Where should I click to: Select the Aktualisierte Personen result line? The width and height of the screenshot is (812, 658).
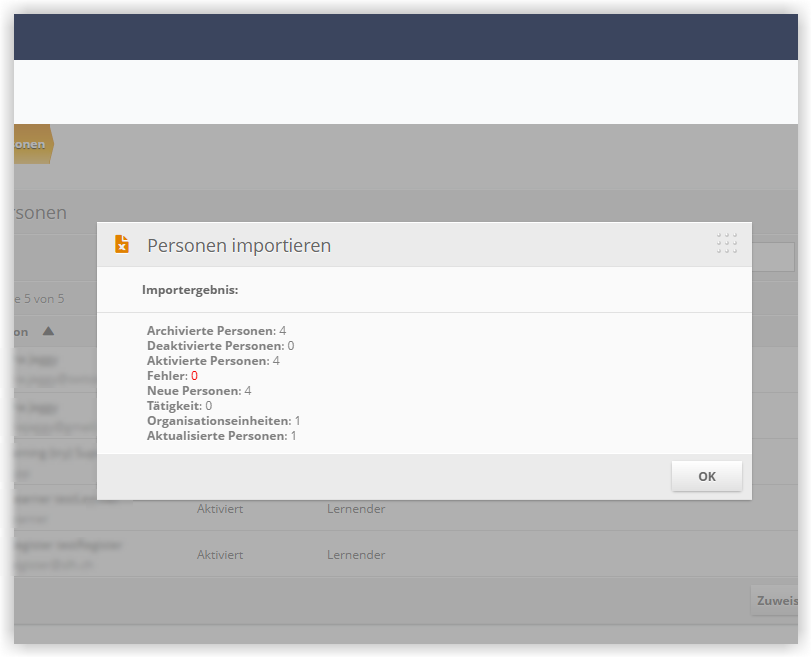222,436
